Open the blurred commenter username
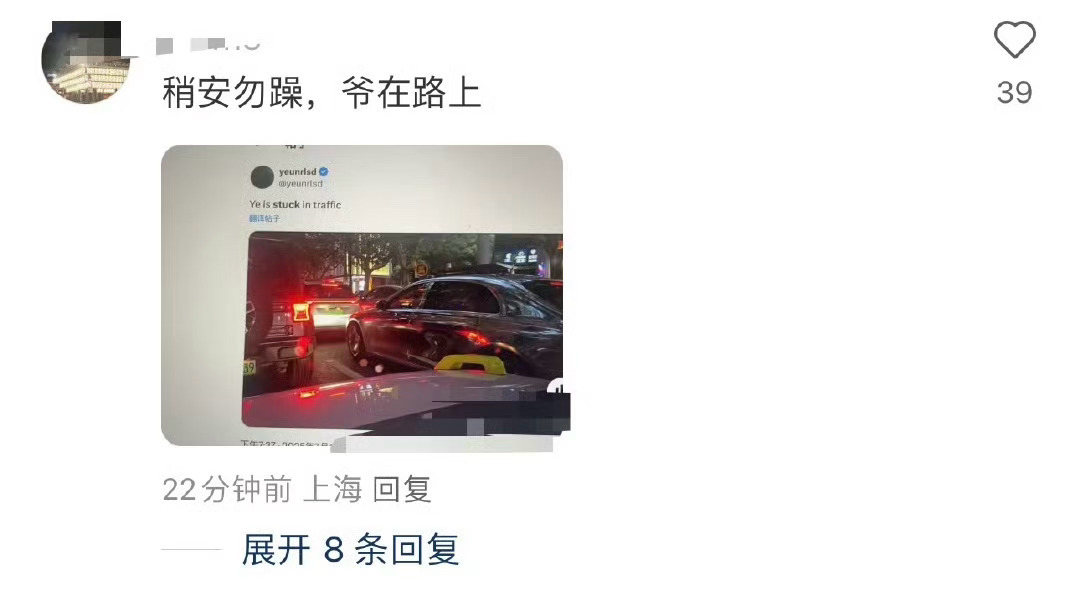The width and height of the screenshot is (1080, 613). pos(209,45)
